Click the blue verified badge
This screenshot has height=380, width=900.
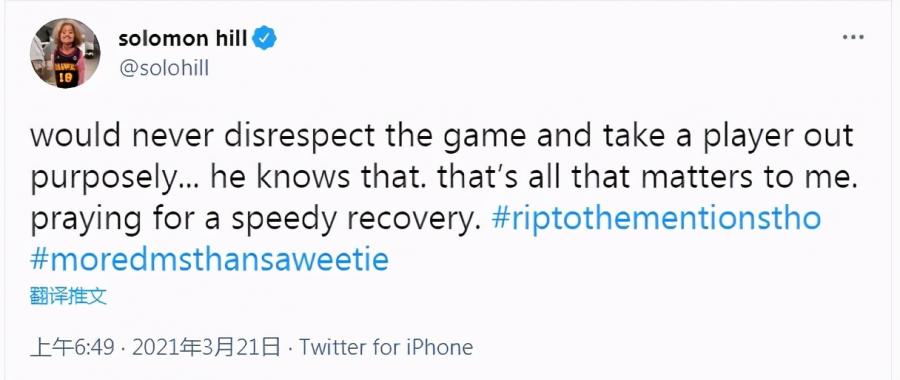click(x=265, y=39)
